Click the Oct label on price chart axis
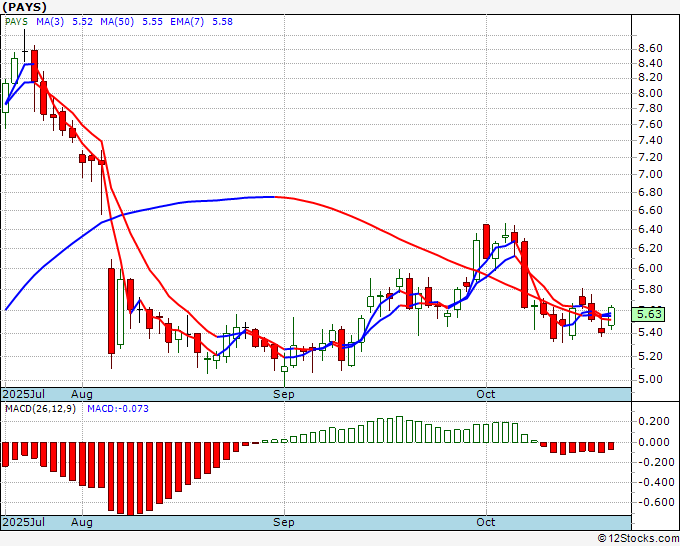Viewport: 680px width, 546px height. 486,394
